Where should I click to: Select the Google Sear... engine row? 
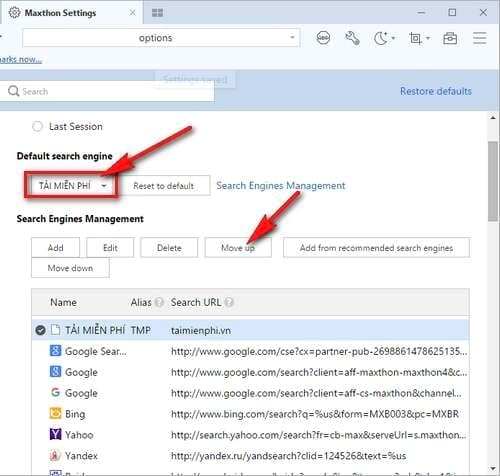pos(250,351)
